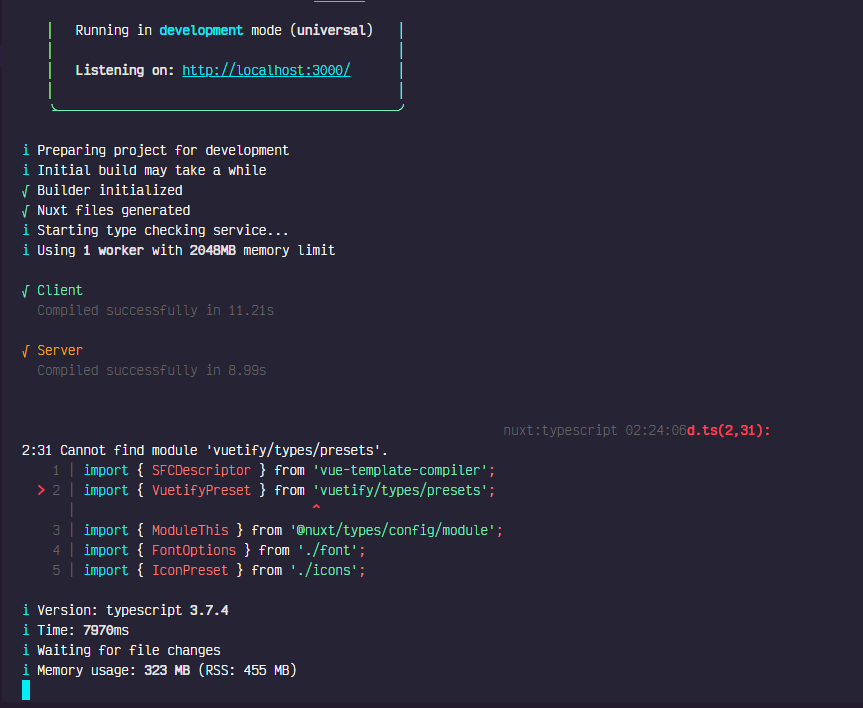863x708 pixels.
Task: Click the VuetifyPreset import on line 2
Action: pyautogui.click(x=201, y=491)
